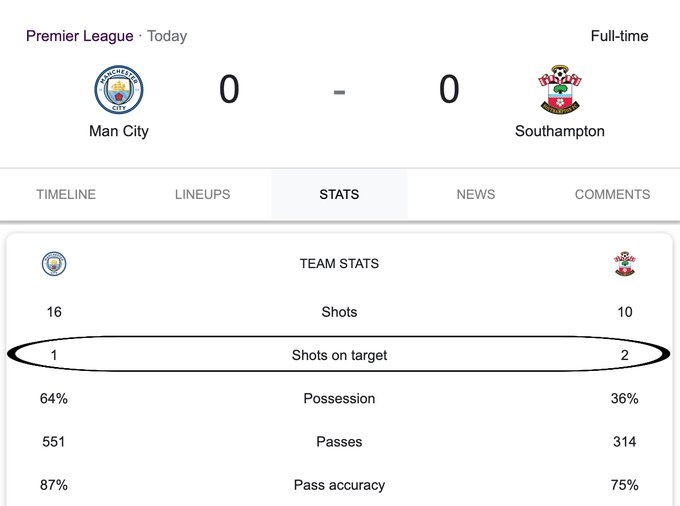Switch to the Lineups tab
680x506 pixels.
pyautogui.click(x=203, y=194)
